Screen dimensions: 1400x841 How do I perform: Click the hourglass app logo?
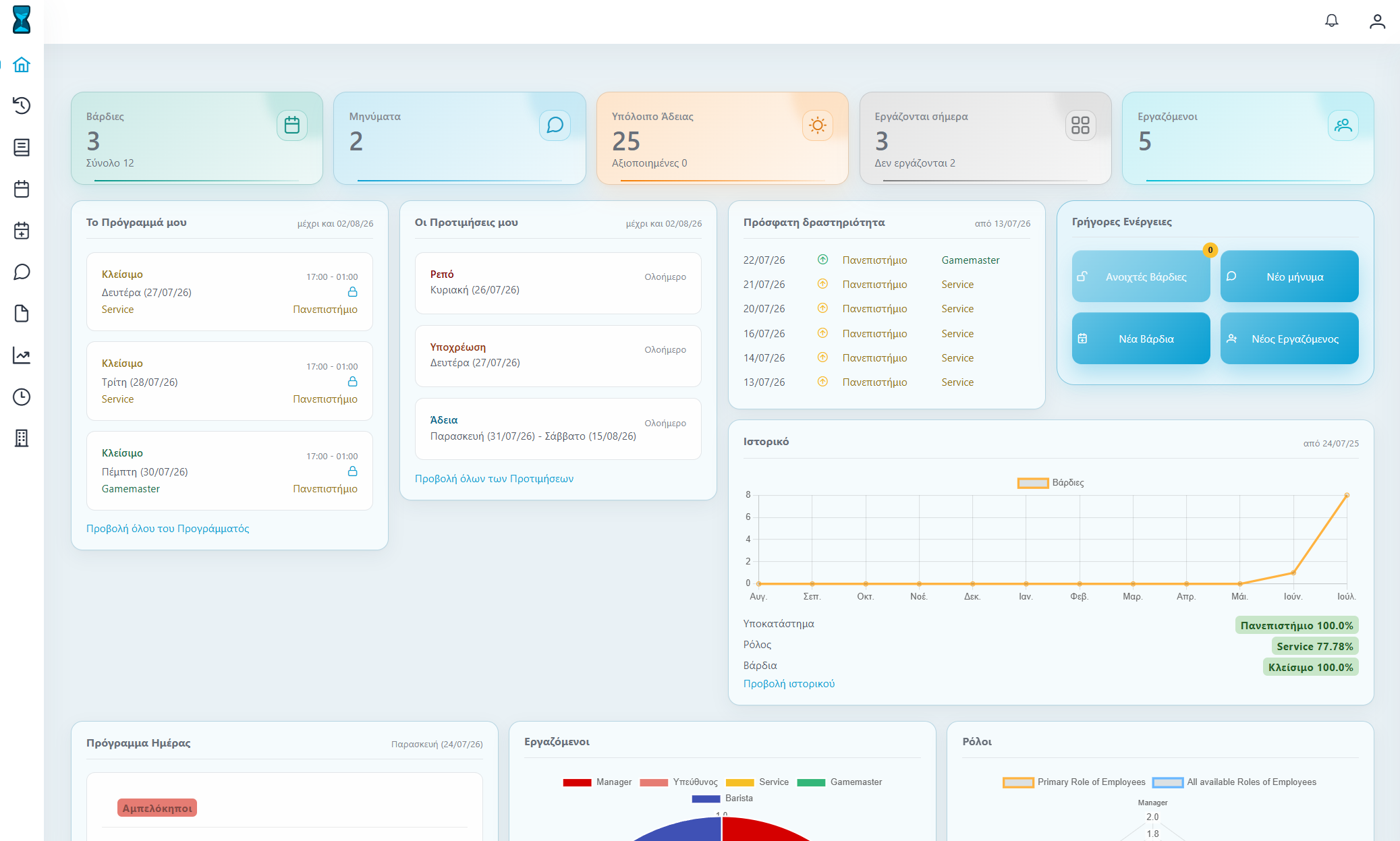click(22, 20)
